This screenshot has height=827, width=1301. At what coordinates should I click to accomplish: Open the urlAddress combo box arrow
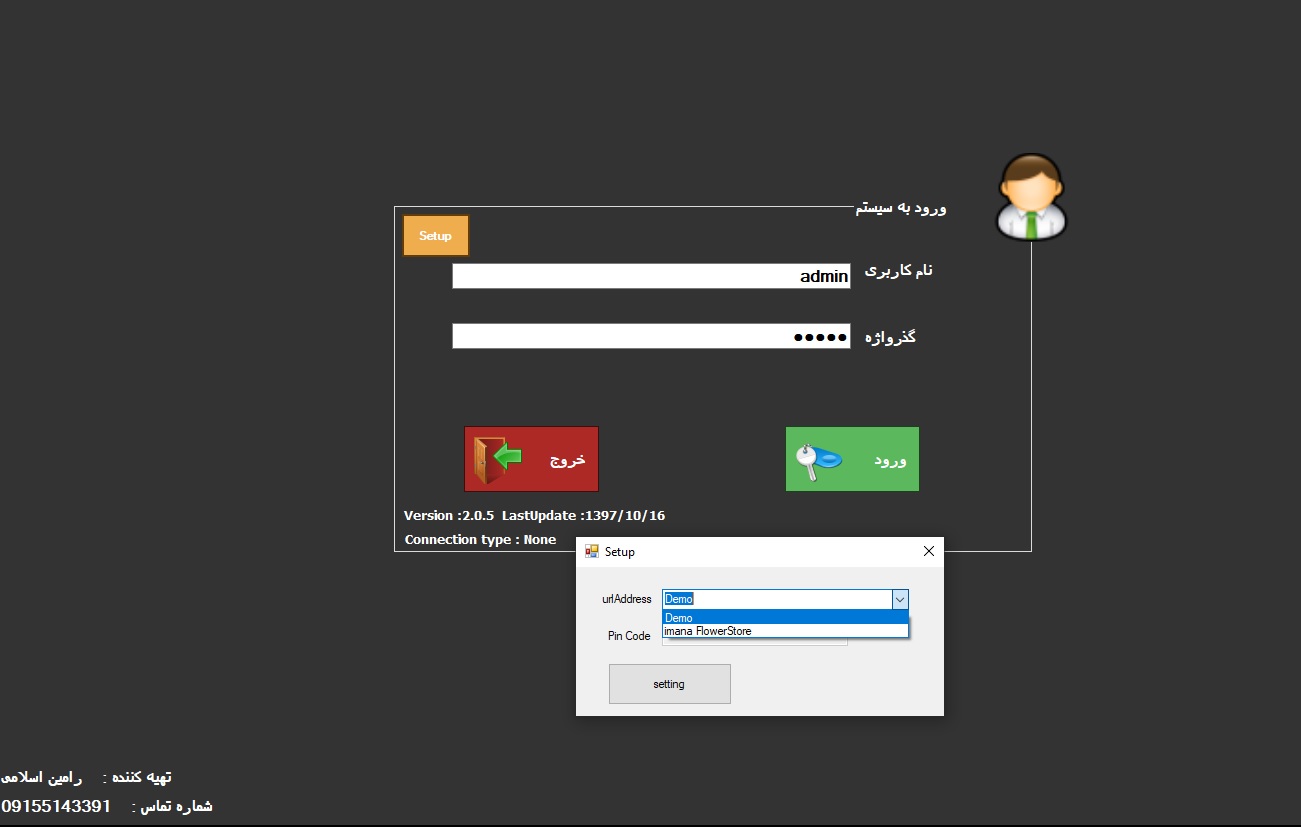(x=900, y=599)
